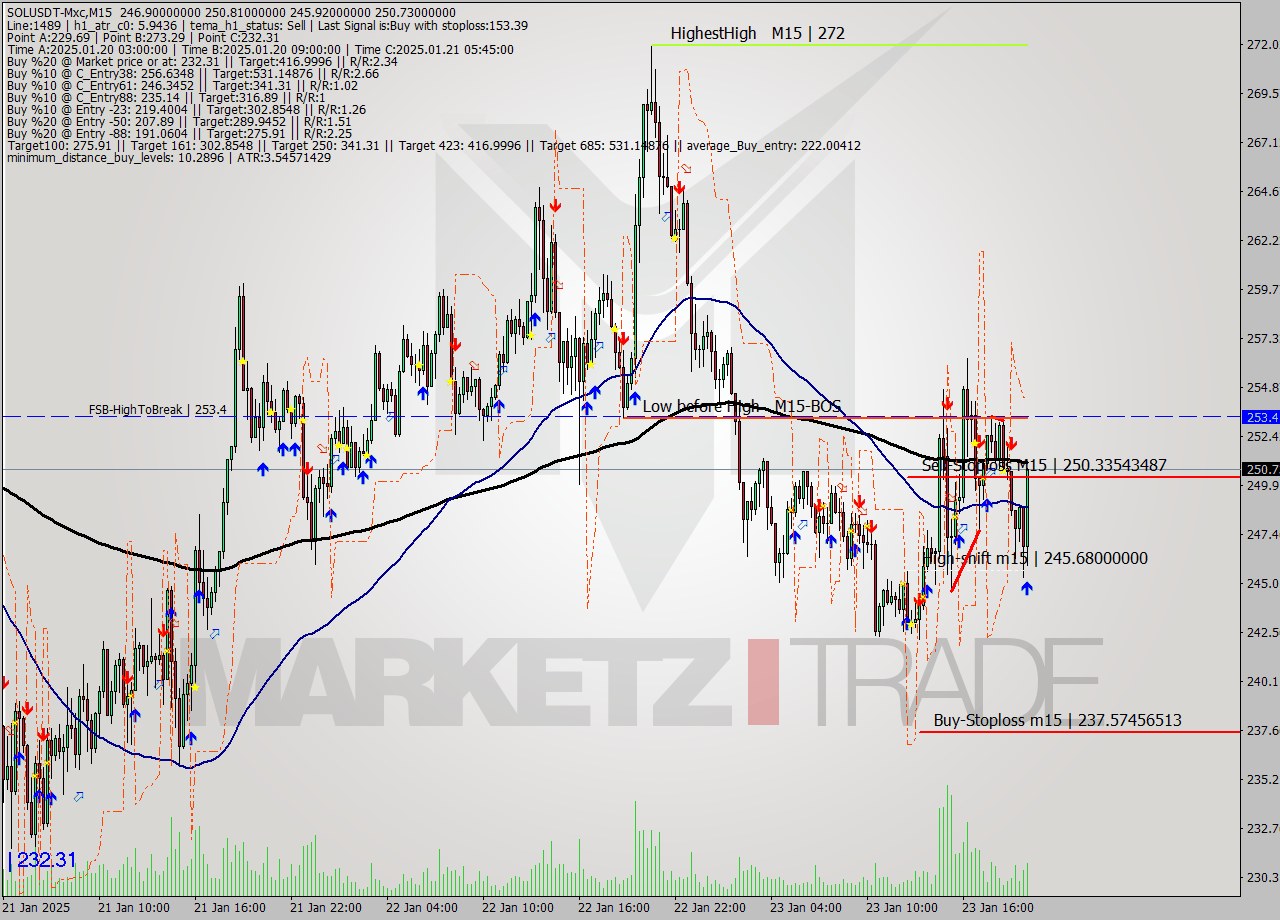Viewport: 1280px width, 920px height.
Task: Select the Buy-Stoploss m15 | 237.57456513 label
Action: tap(1057, 720)
